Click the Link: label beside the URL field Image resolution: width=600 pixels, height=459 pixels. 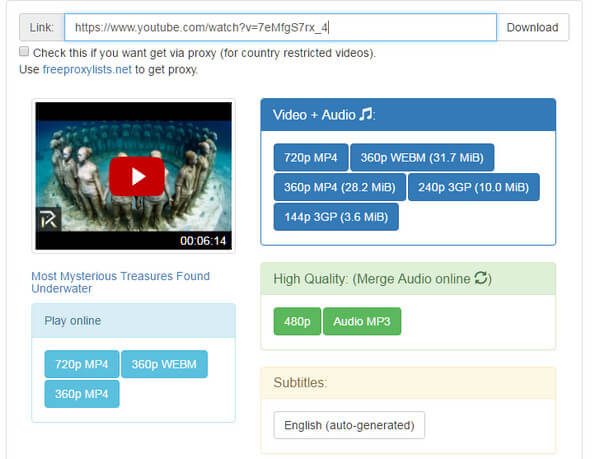pos(42,28)
